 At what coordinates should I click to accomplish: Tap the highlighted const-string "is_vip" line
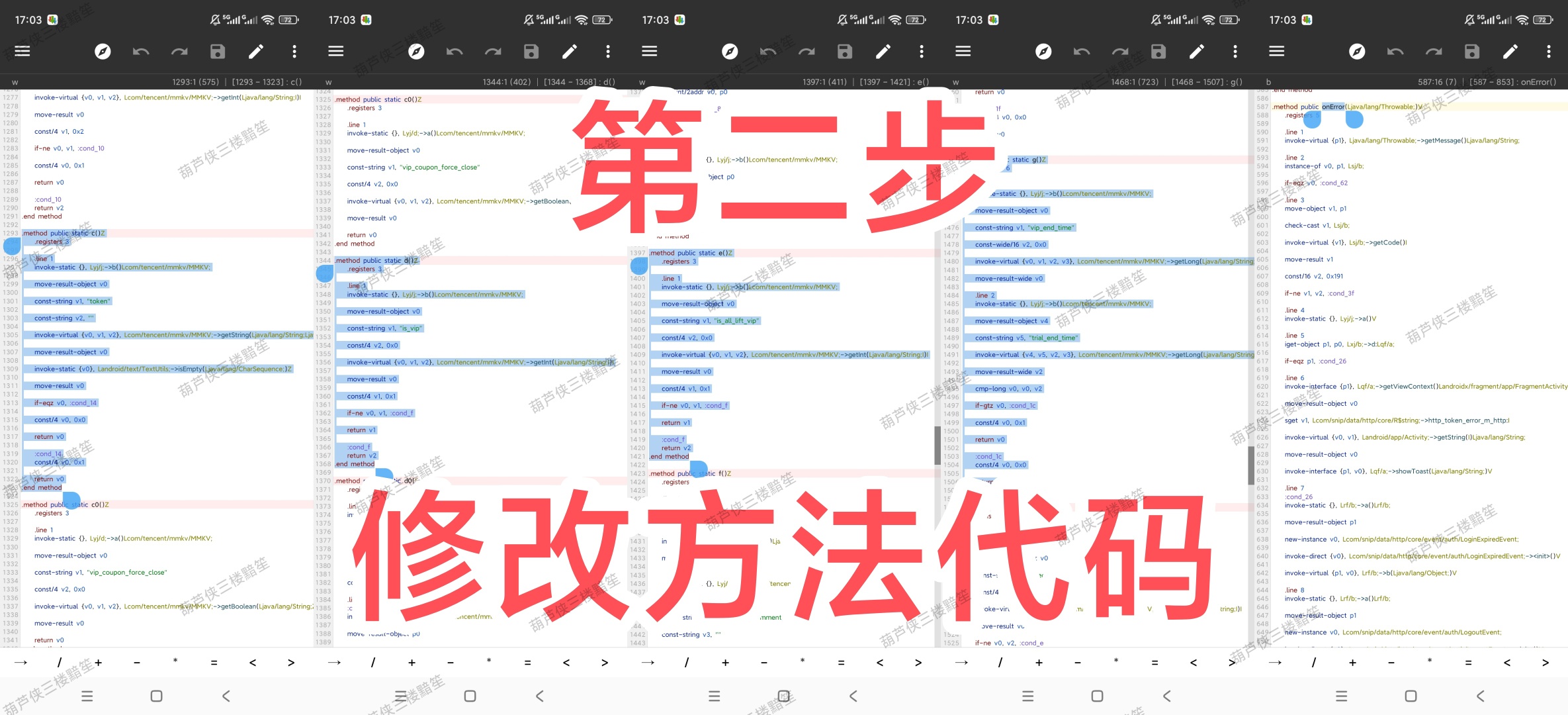point(384,328)
